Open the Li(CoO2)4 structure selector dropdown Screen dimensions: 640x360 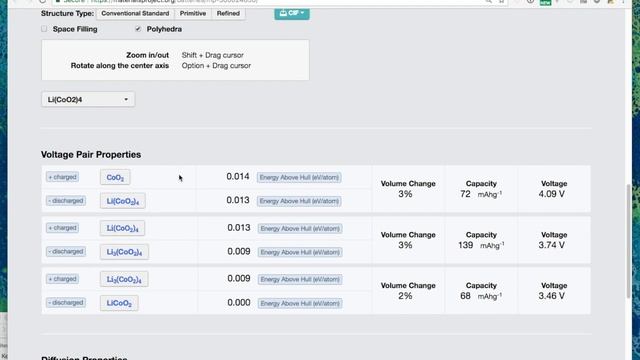tap(88, 100)
